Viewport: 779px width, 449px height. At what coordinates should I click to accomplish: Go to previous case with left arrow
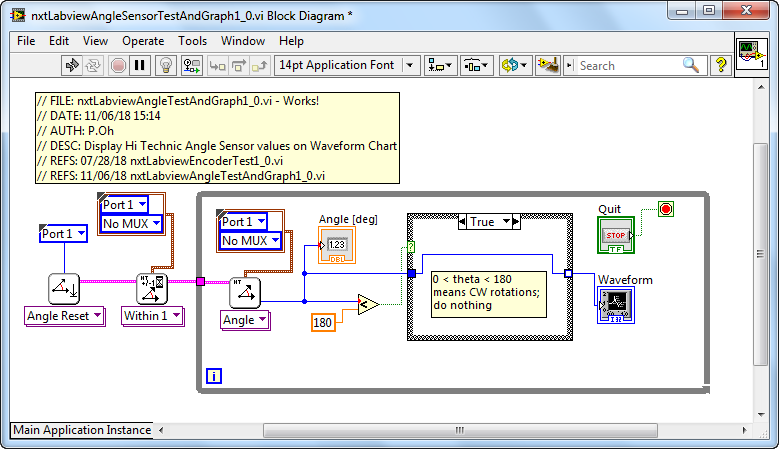pos(462,222)
